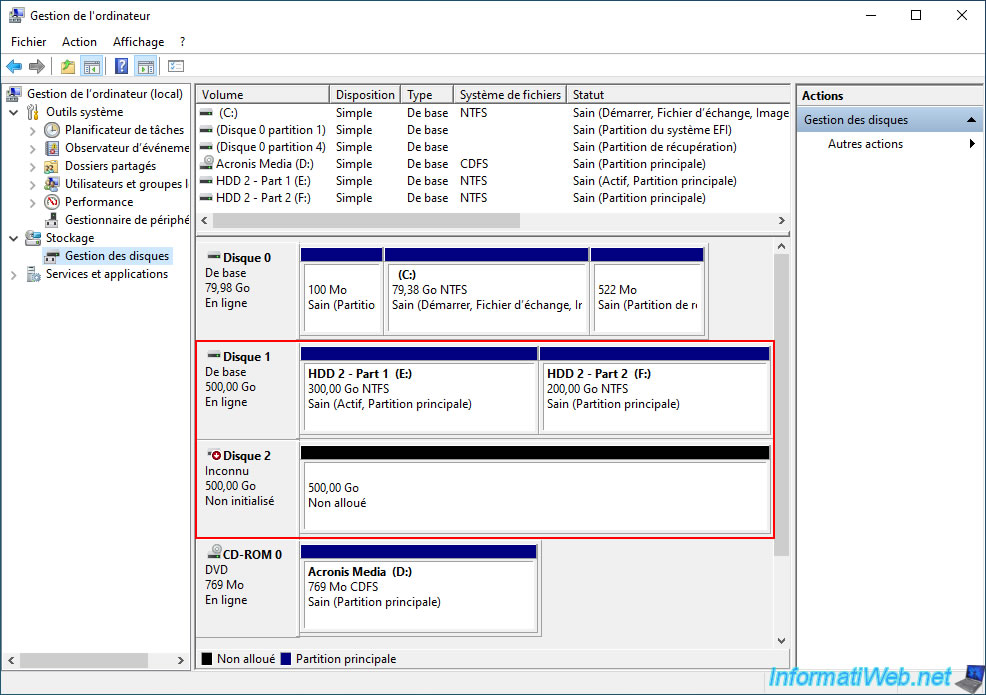Click the blue Back arrow in toolbar
The width and height of the screenshot is (986, 695).
click(14, 67)
